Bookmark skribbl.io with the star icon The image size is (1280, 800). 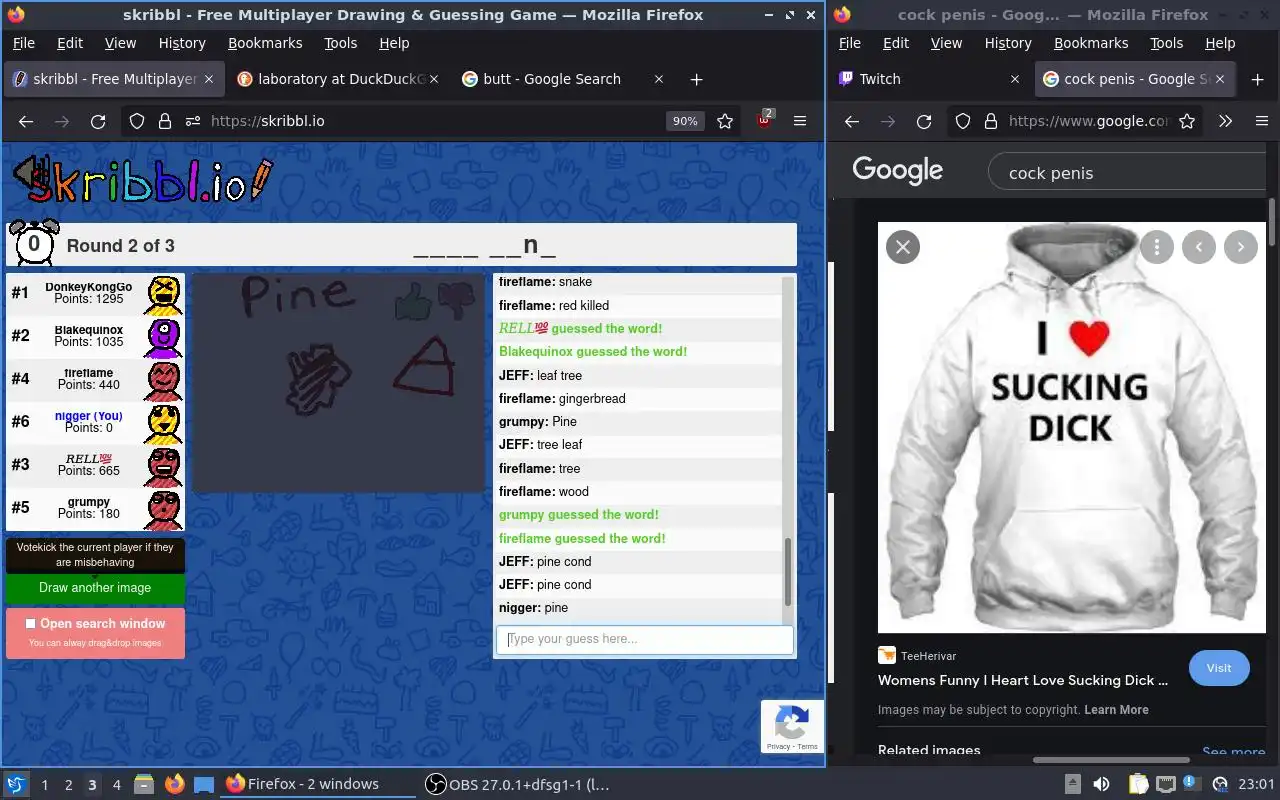click(x=725, y=121)
